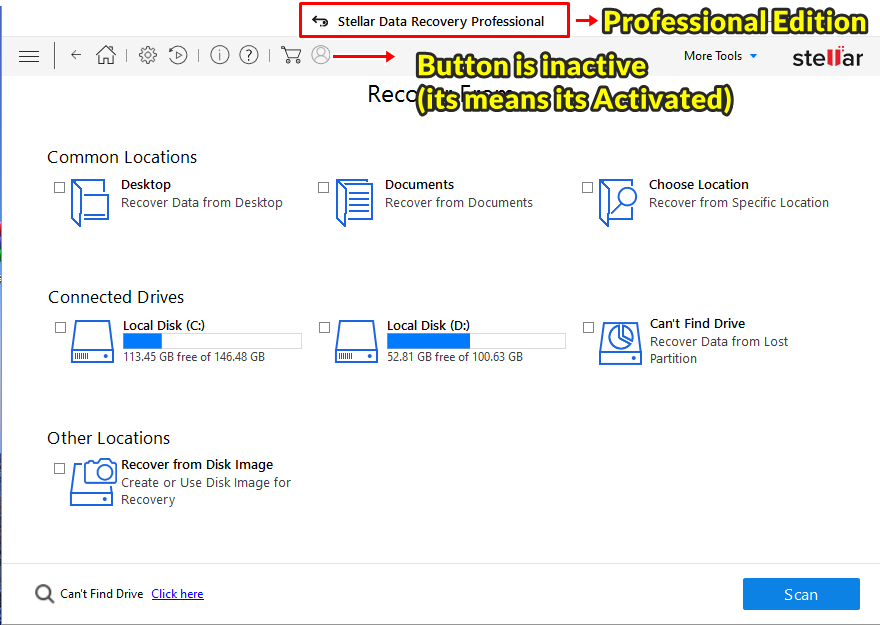Click Local Disk (D:) usage bar

click(476, 341)
